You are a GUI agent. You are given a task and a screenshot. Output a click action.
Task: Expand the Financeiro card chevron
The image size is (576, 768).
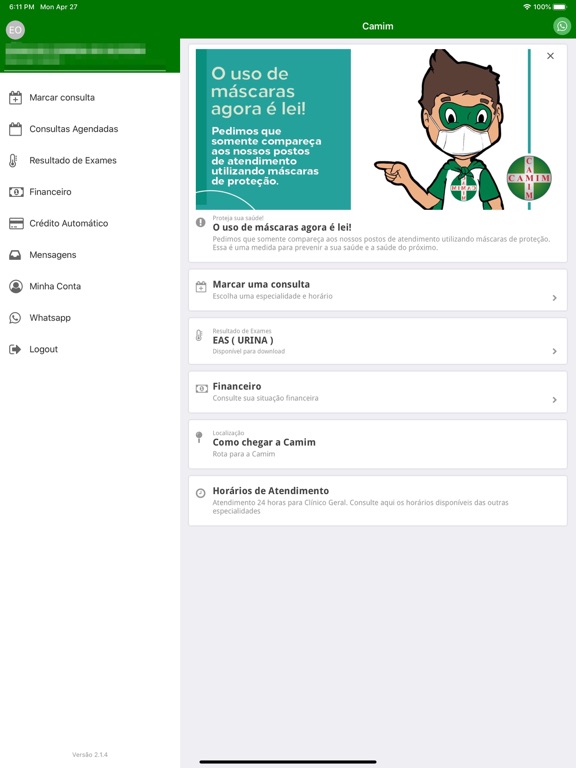click(554, 400)
